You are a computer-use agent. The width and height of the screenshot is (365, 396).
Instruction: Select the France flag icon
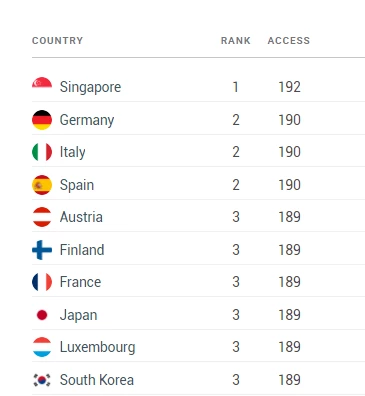[x=42, y=282]
